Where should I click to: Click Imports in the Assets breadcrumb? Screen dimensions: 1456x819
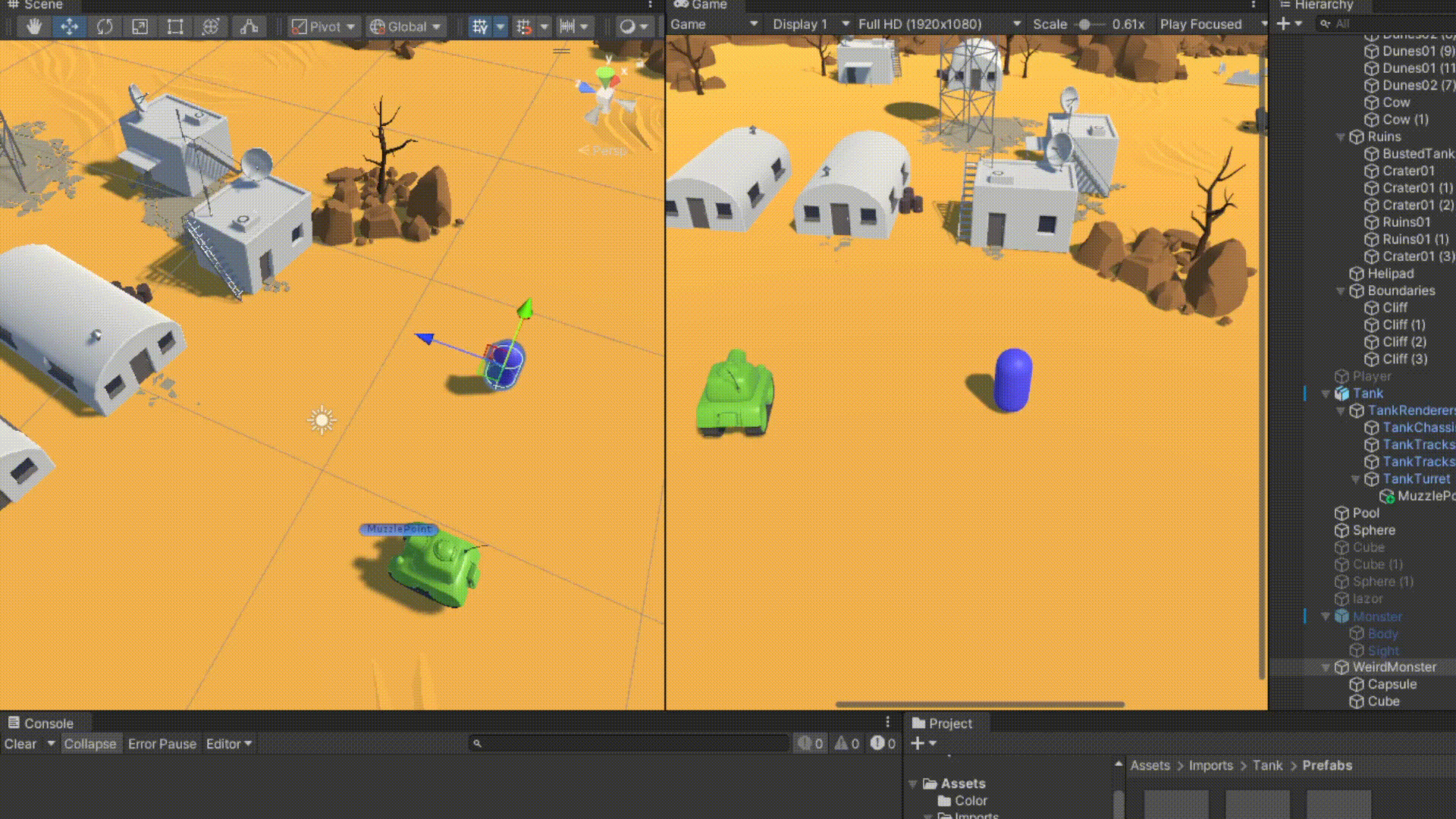[x=1210, y=765]
